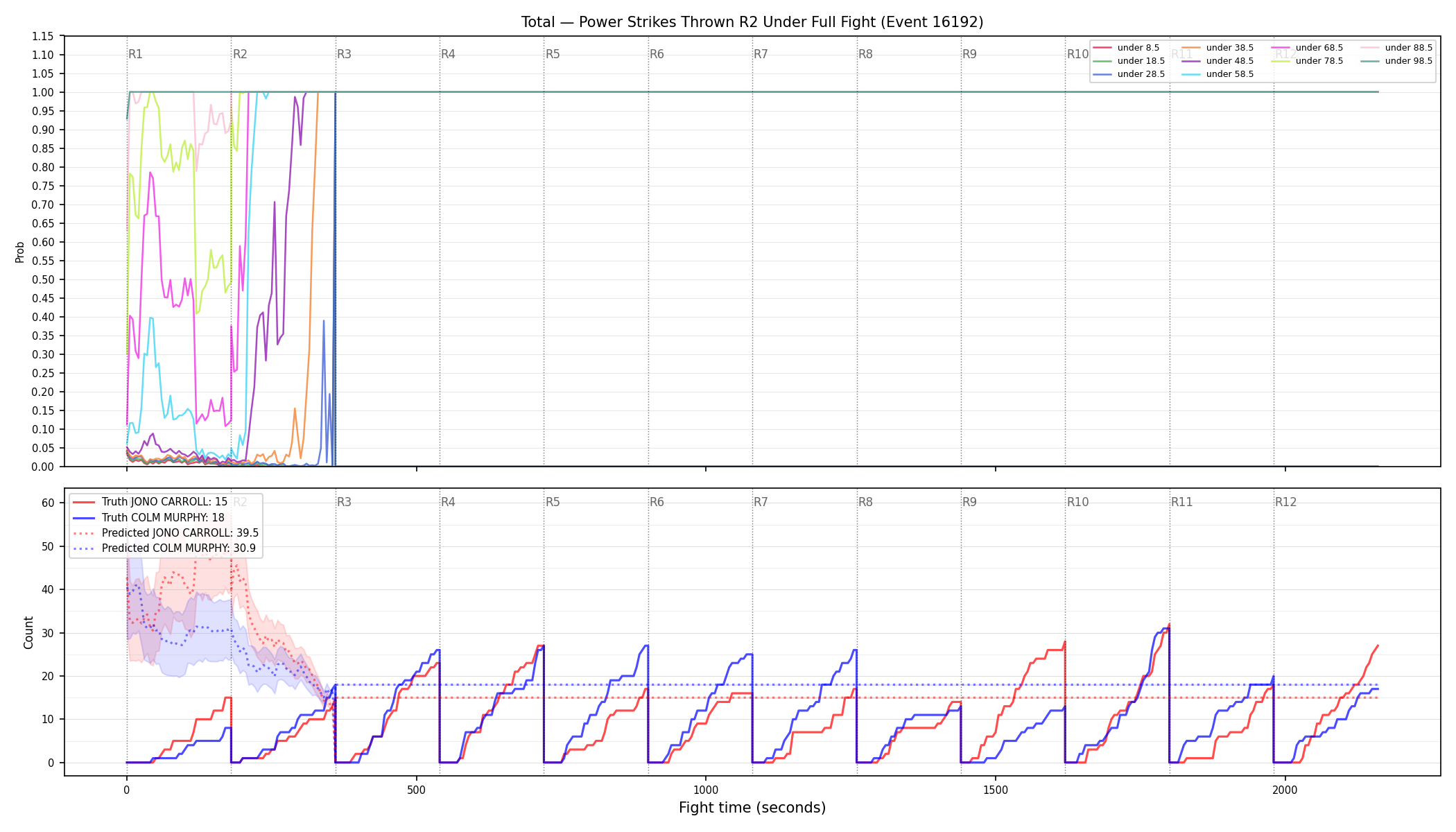Click the 0.50 tick on the Prob axis

tap(43, 279)
